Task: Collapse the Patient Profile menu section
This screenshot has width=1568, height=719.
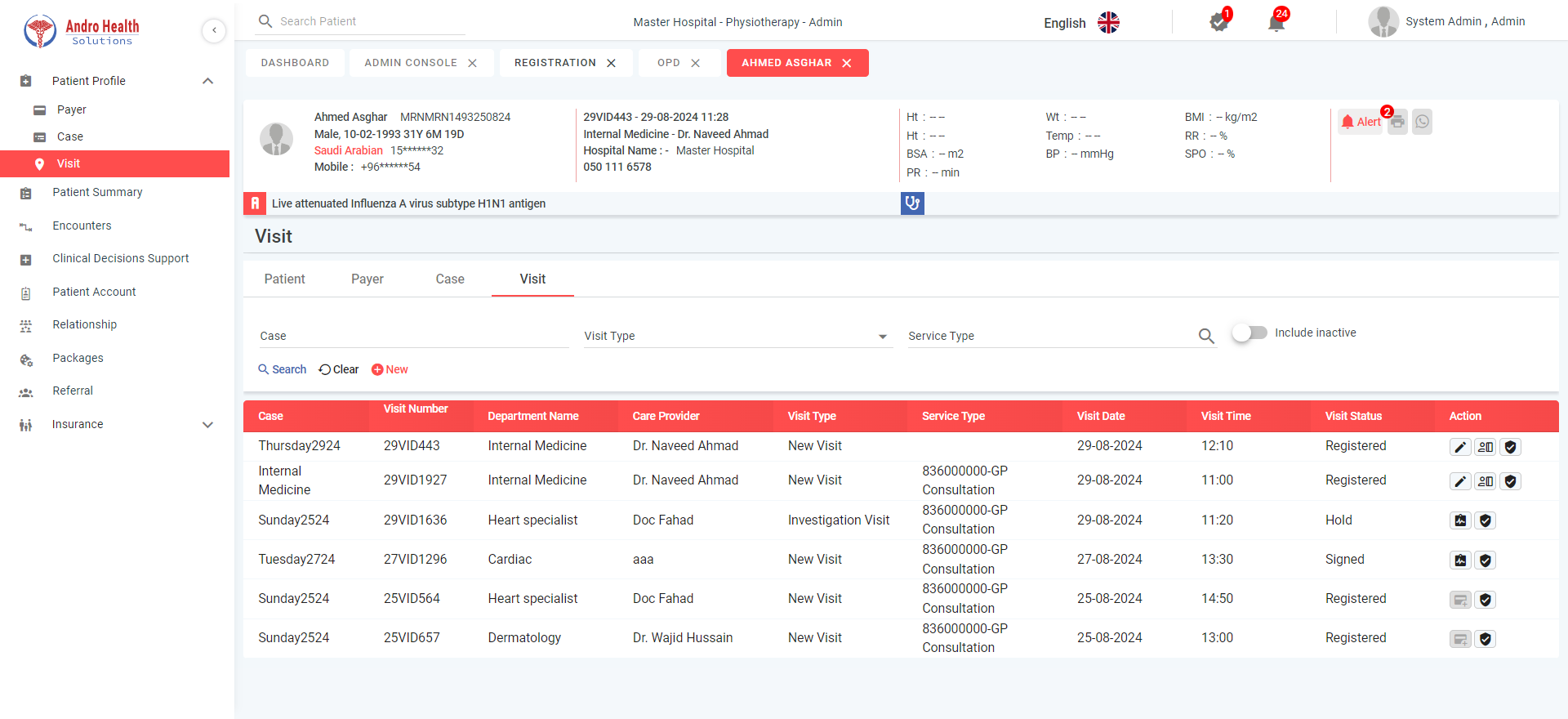Action: 207,81
